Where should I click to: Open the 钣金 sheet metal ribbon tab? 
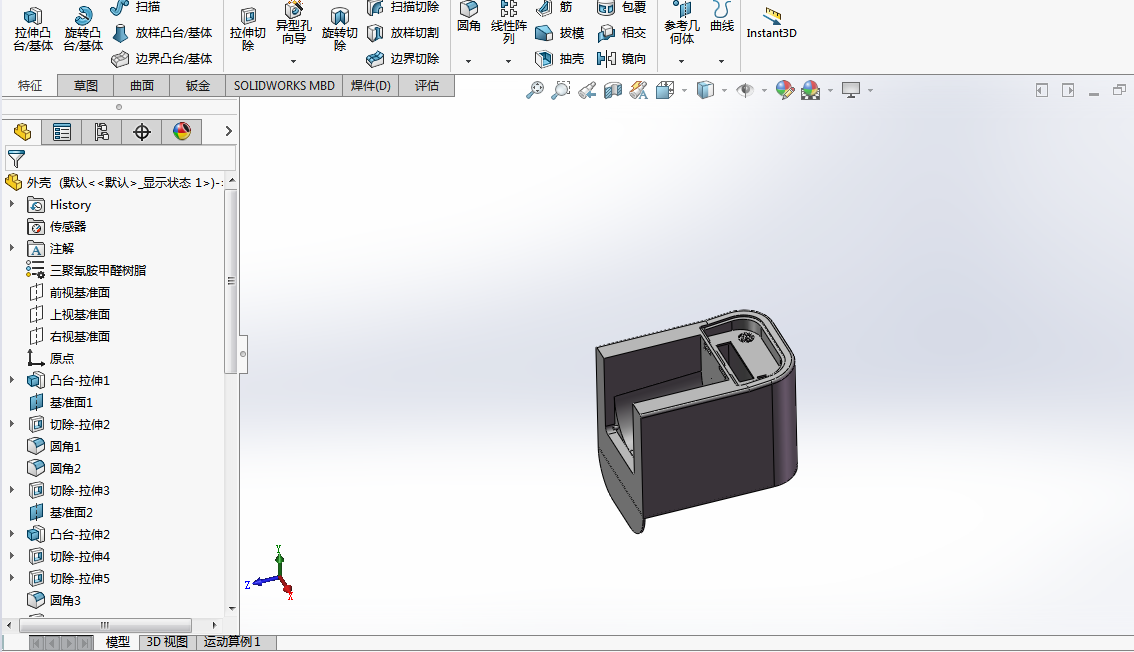coord(197,85)
